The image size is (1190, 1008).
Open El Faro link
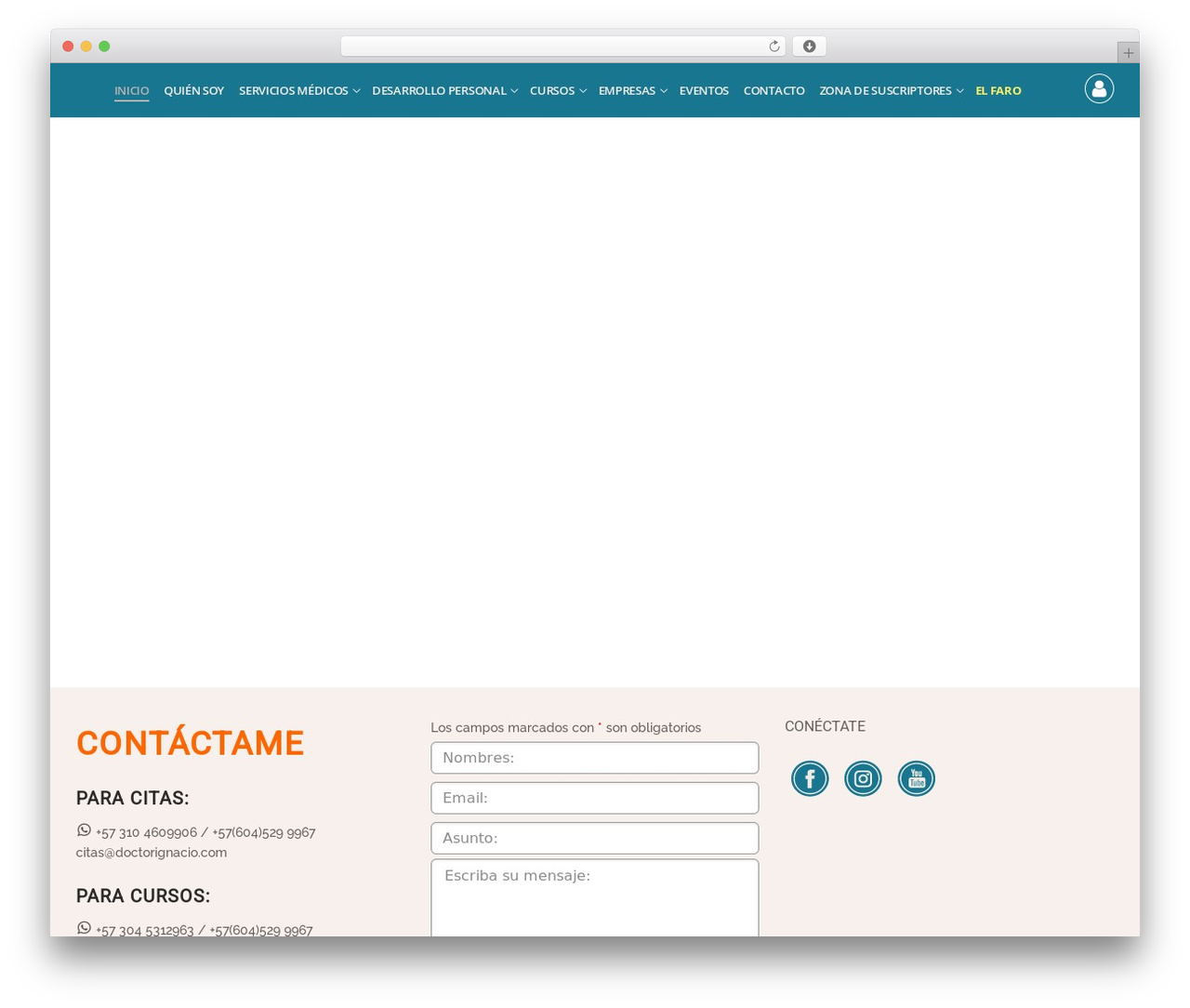tap(998, 90)
